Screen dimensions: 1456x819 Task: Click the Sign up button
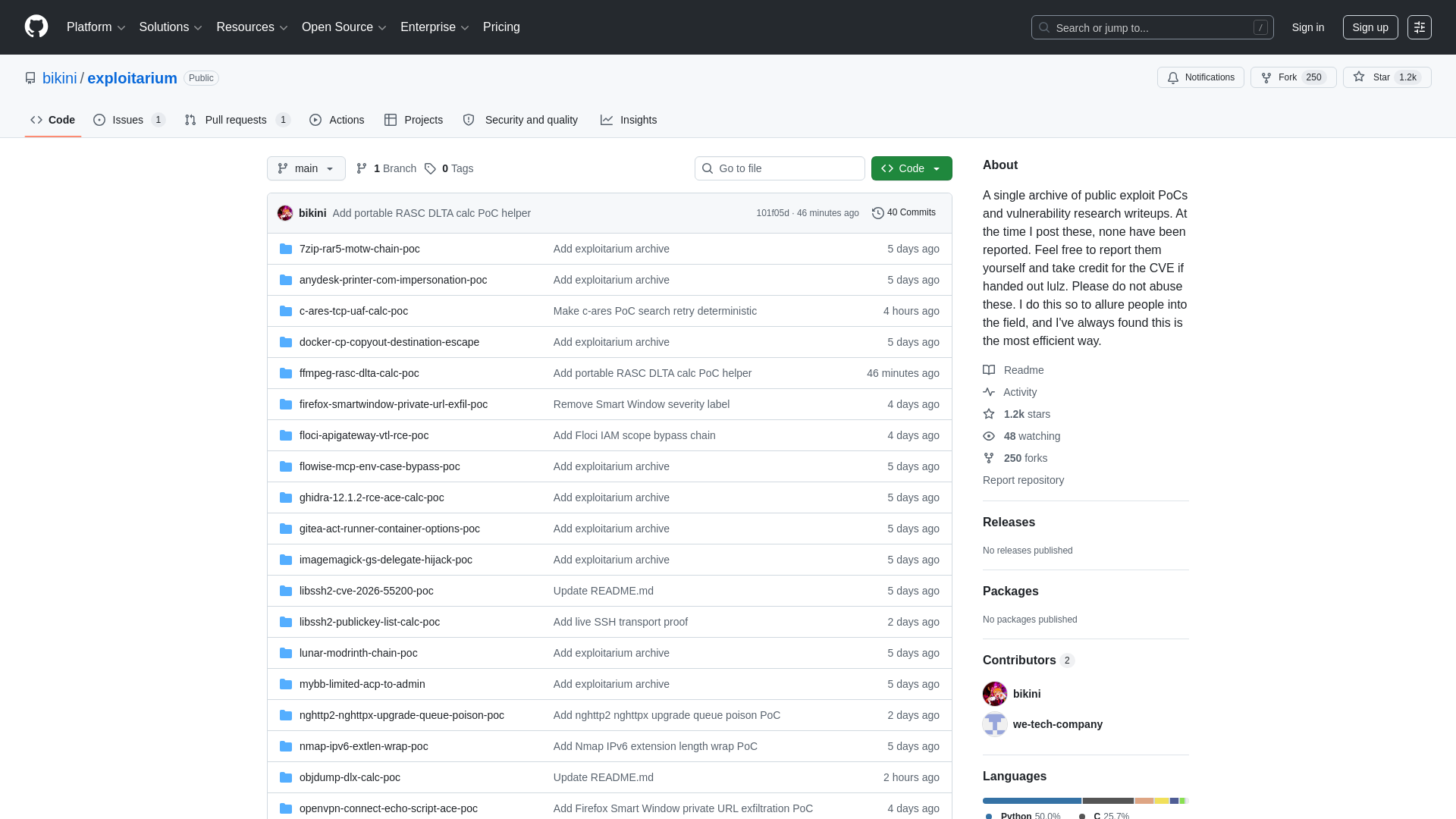tap(1370, 27)
